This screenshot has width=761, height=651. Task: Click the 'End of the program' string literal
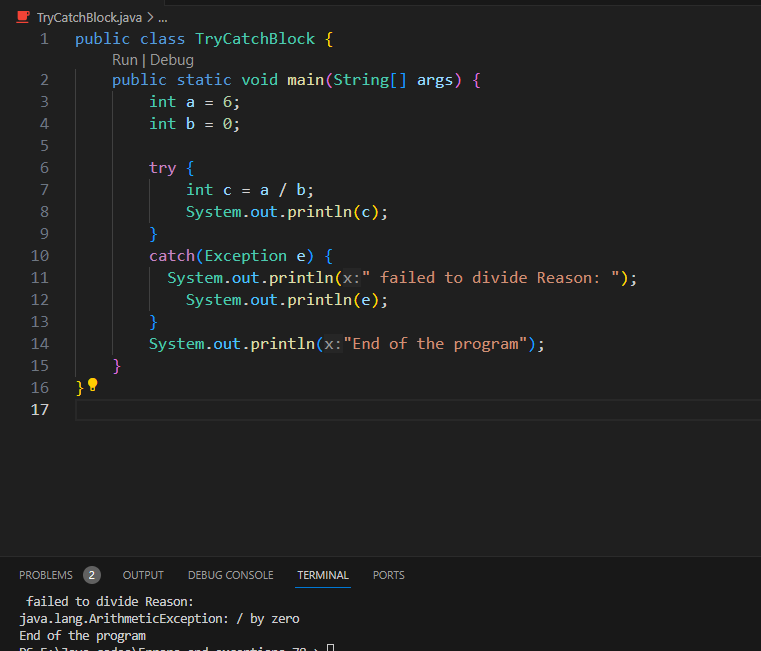(435, 344)
